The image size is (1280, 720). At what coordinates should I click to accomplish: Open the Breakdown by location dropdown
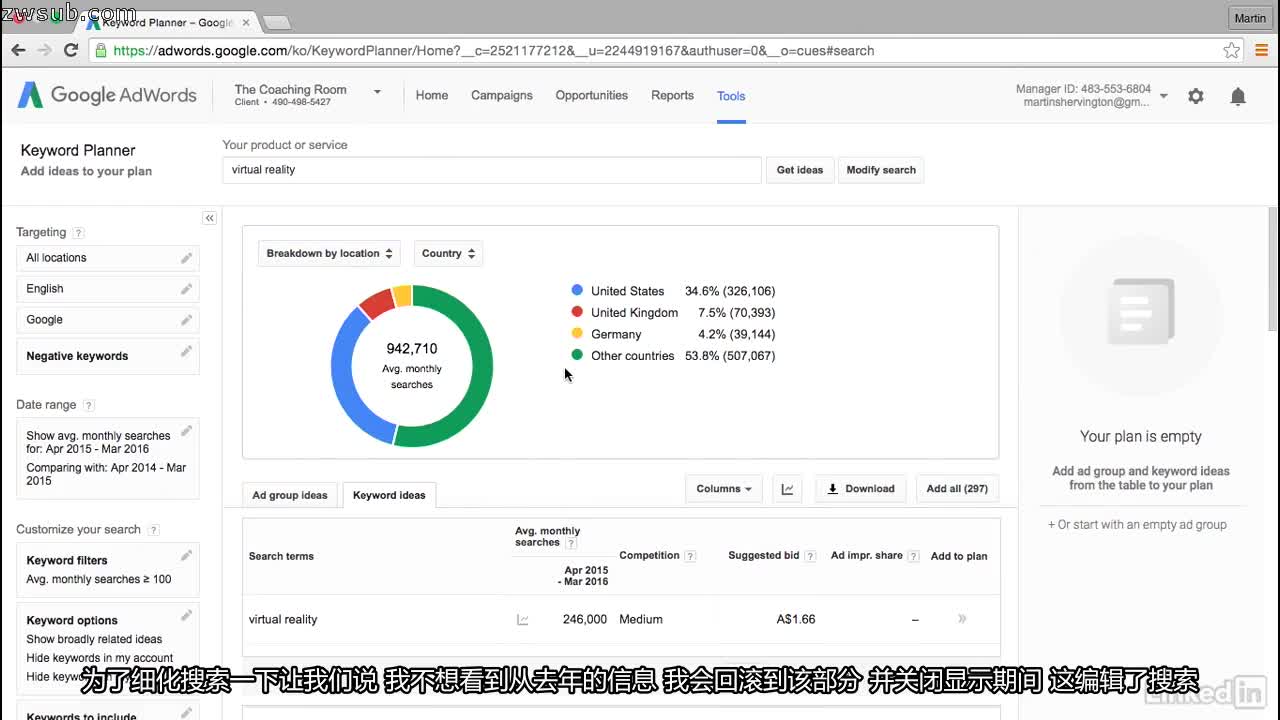[x=329, y=253]
